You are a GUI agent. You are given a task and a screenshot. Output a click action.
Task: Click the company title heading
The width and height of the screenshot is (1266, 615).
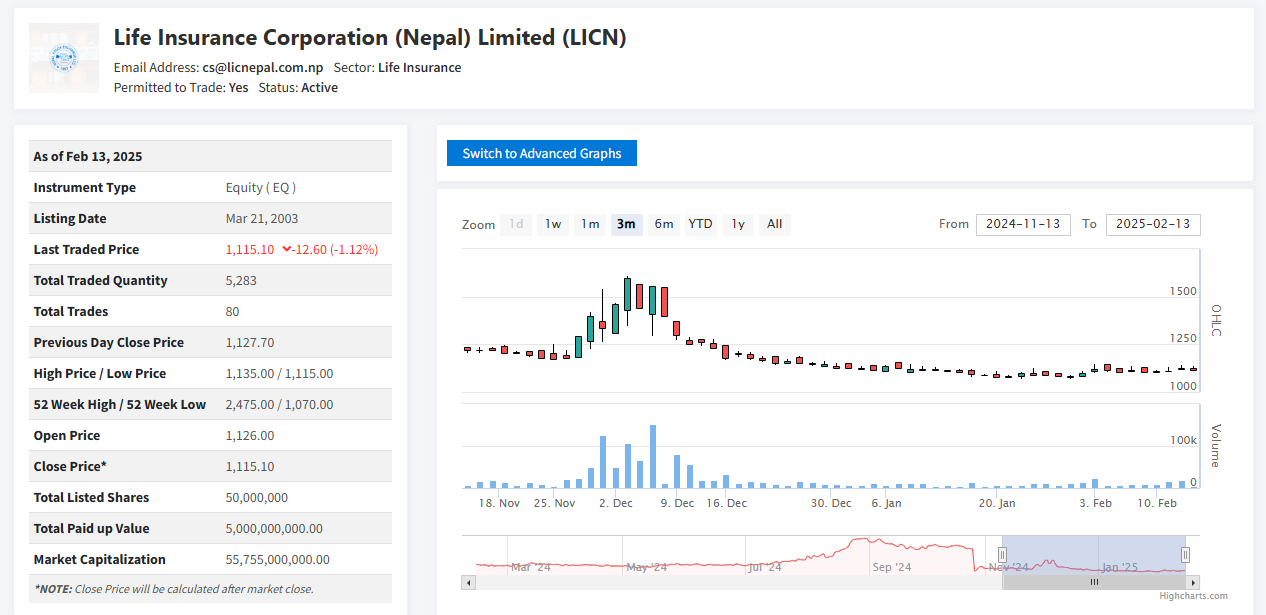click(x=370, y=38)
